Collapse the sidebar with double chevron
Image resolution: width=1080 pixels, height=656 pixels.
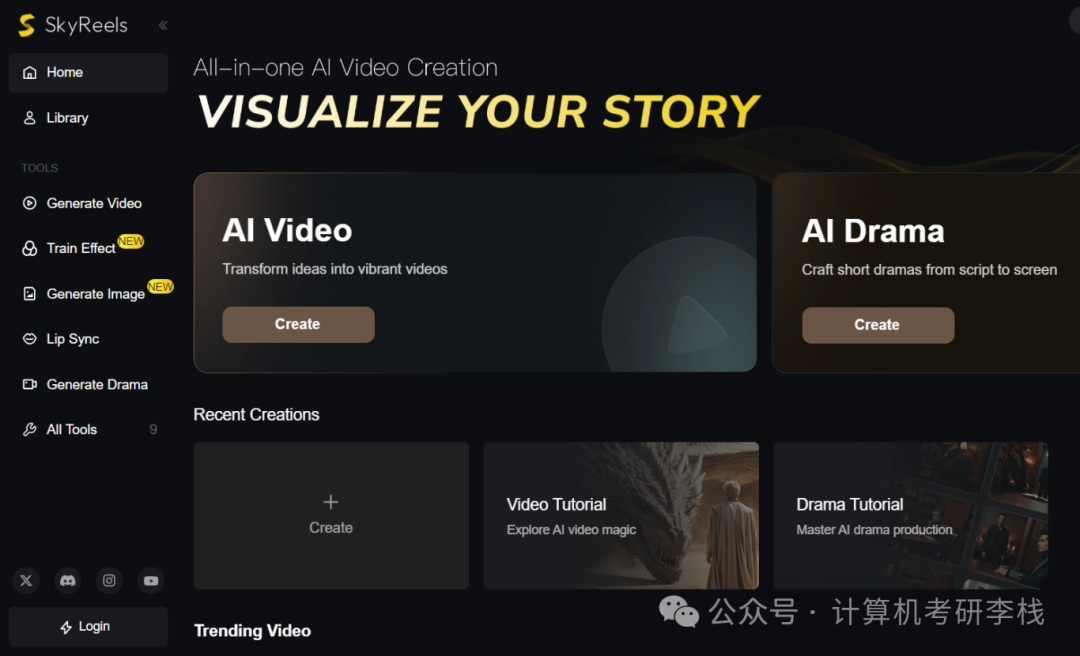[163, 26]
